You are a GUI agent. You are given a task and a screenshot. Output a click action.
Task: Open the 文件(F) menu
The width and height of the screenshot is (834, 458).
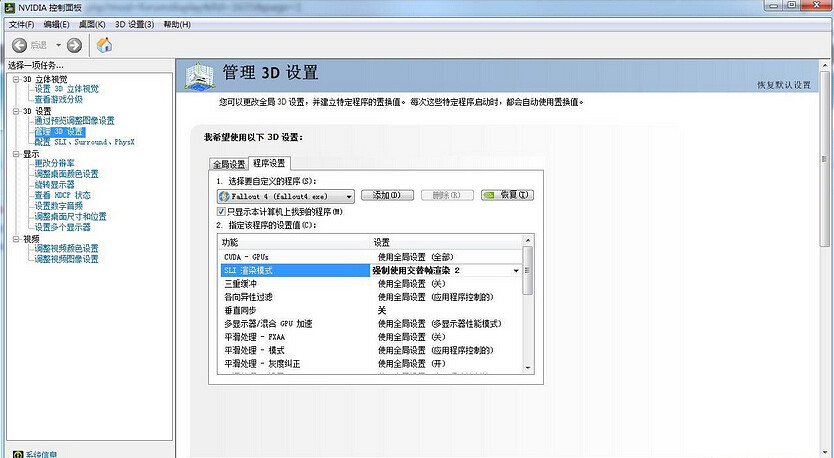[x=21, y=24]
